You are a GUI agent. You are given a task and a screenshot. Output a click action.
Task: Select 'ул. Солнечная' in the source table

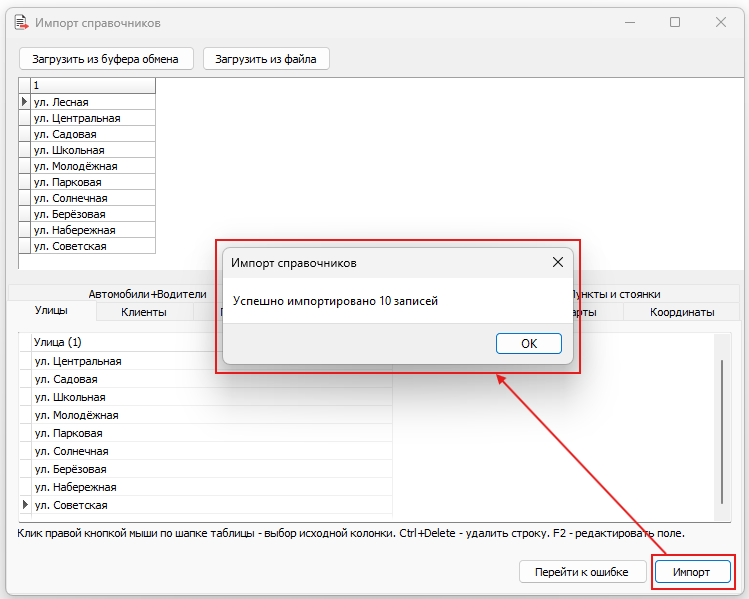(93, 198)
